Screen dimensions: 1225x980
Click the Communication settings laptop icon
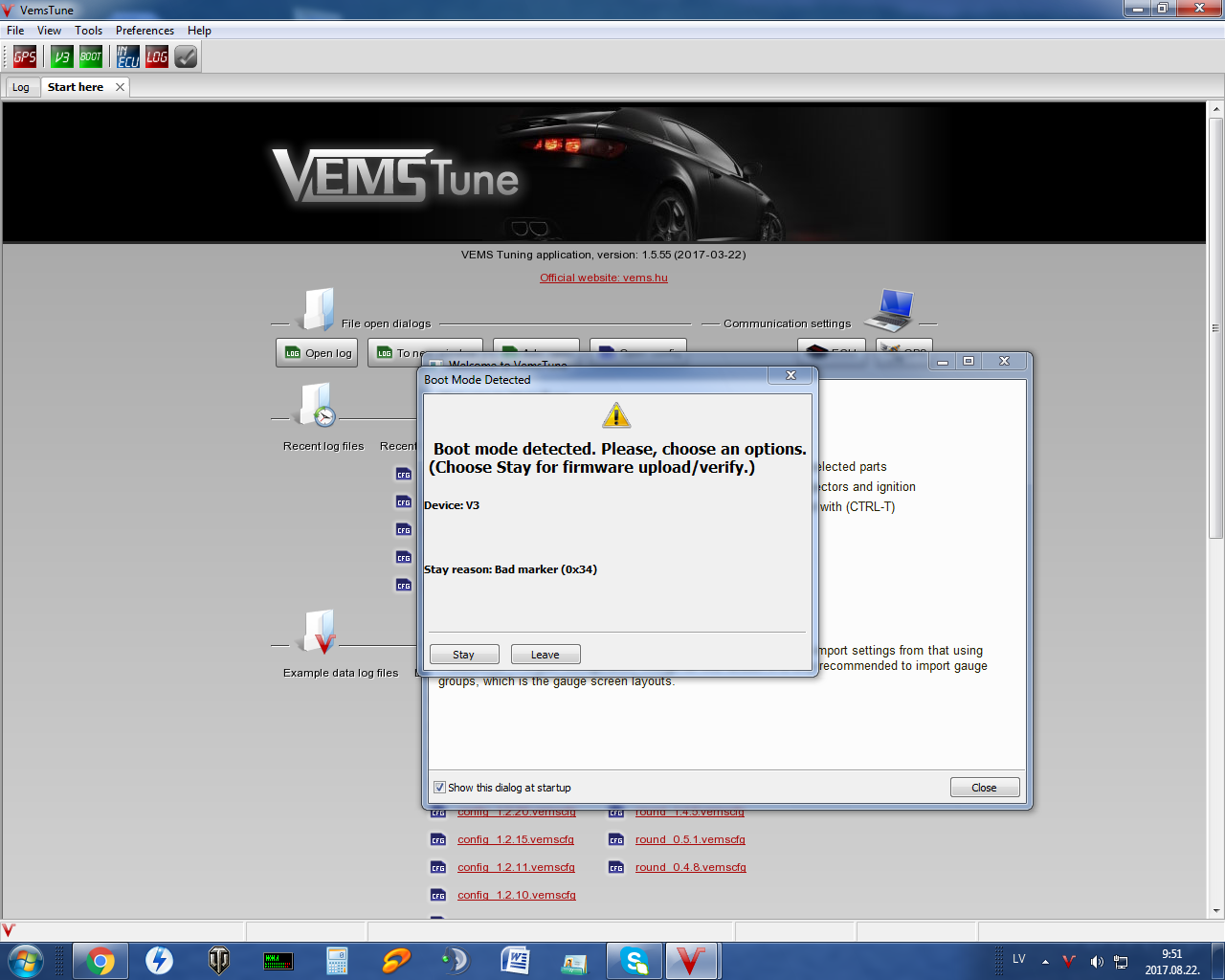click(x=890, y=309)
